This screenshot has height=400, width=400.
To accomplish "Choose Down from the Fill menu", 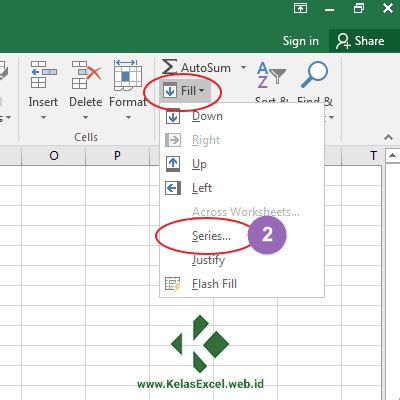I will [242, 116].
